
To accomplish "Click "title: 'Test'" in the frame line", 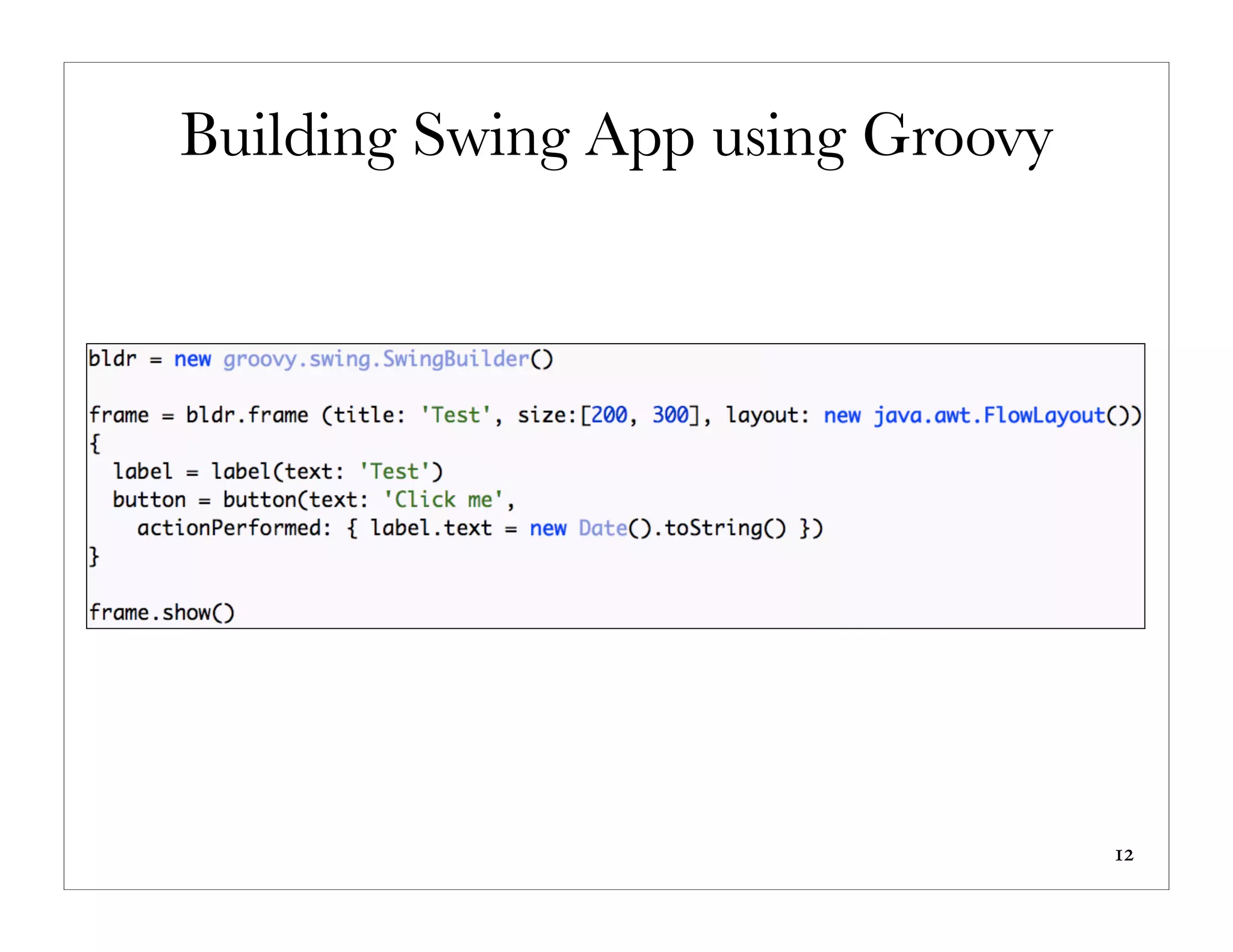I will pos(413,415).
